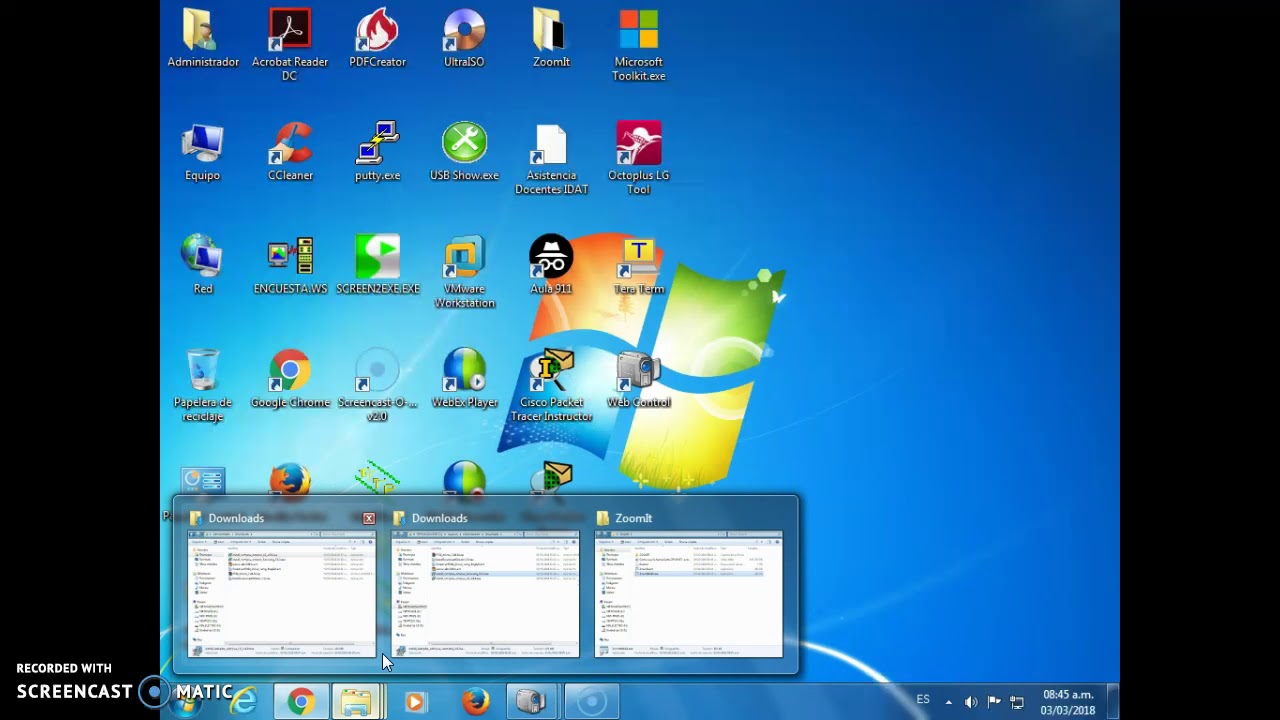Image resolution: width=1280 pixels, height=720 pixels.
Task: Click the Octoplus LG Tool shortcut
Action: pyautogui.click(x=639, y=159)
